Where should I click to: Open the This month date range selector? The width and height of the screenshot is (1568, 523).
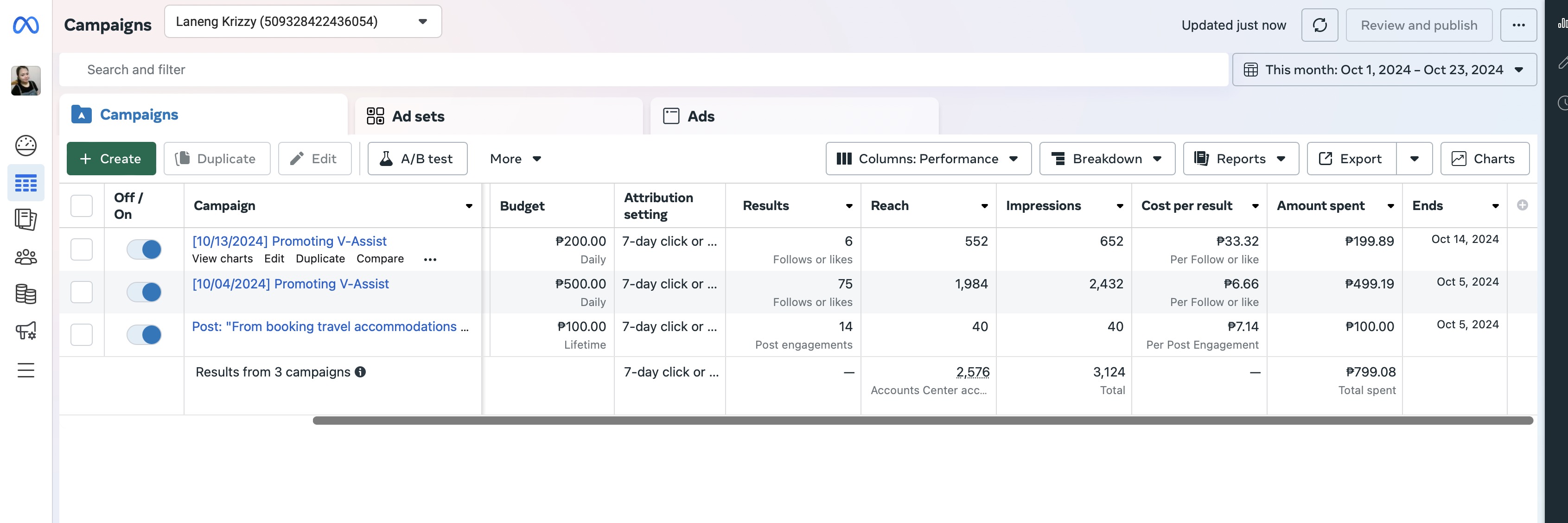(1383, 70)
